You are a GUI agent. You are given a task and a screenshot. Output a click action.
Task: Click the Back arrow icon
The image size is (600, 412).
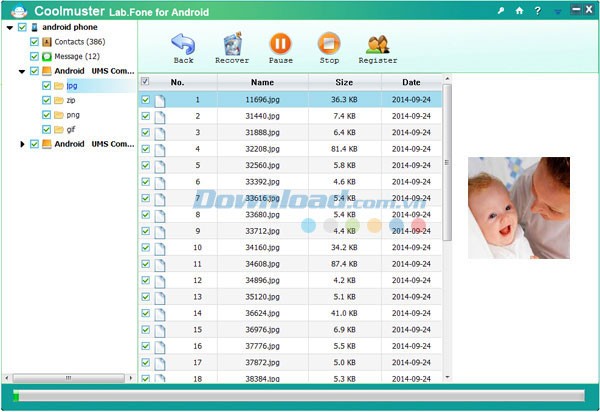[x=183, y=44]
